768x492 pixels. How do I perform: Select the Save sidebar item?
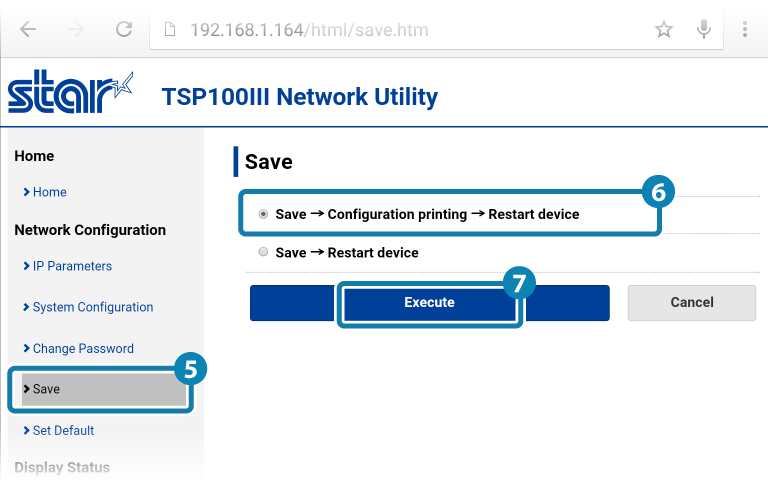click(46, 389)
